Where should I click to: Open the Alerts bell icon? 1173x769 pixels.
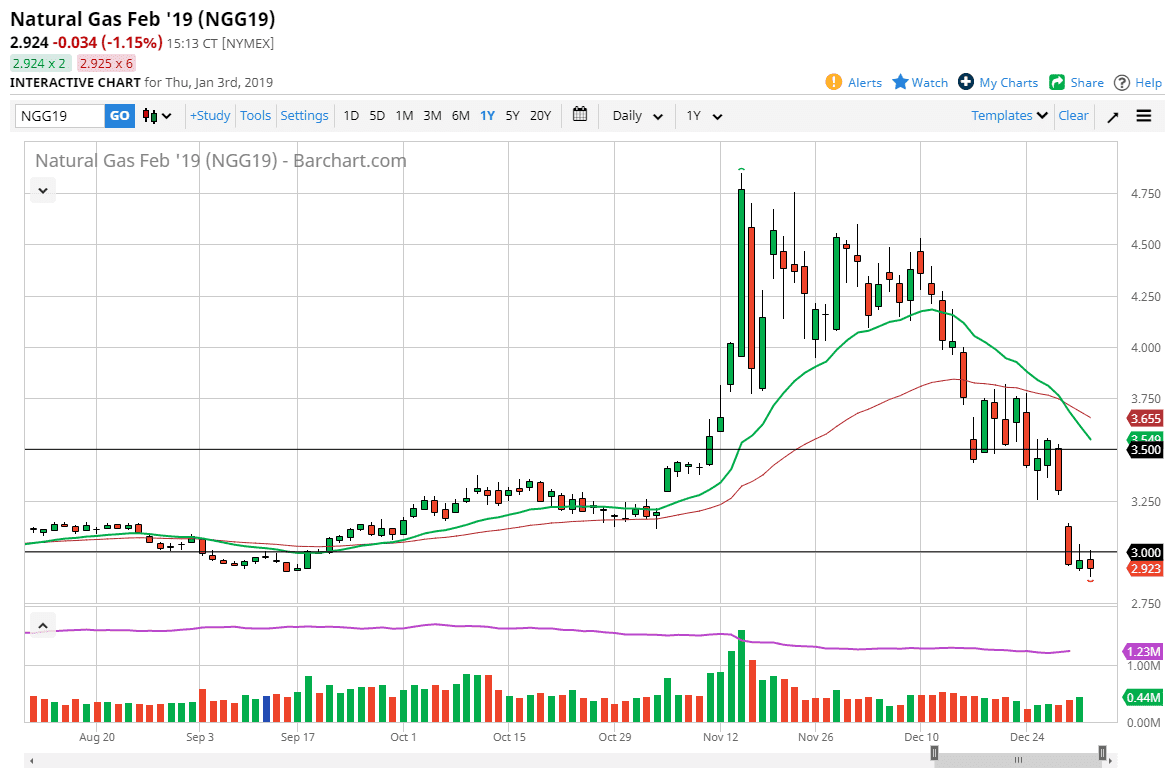coord(834,82)
